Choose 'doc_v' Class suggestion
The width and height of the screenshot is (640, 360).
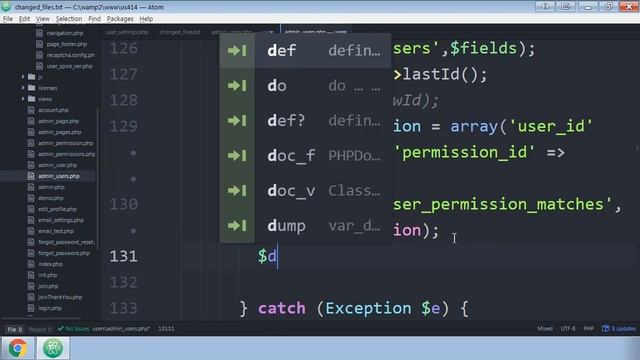click(305, 191)
